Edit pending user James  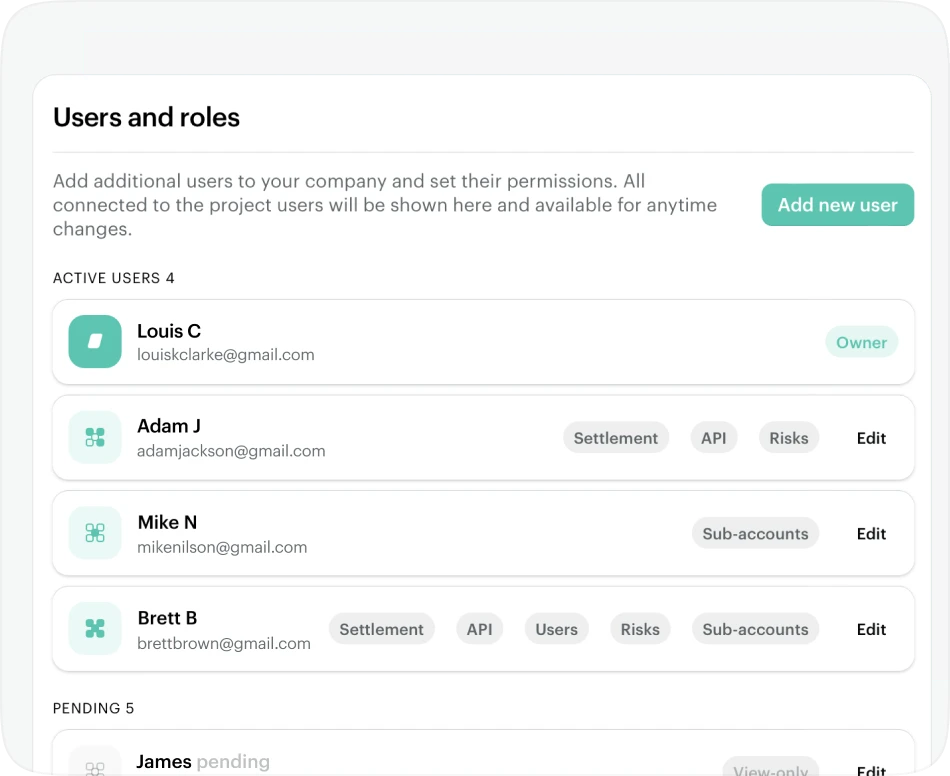point(871,770)
